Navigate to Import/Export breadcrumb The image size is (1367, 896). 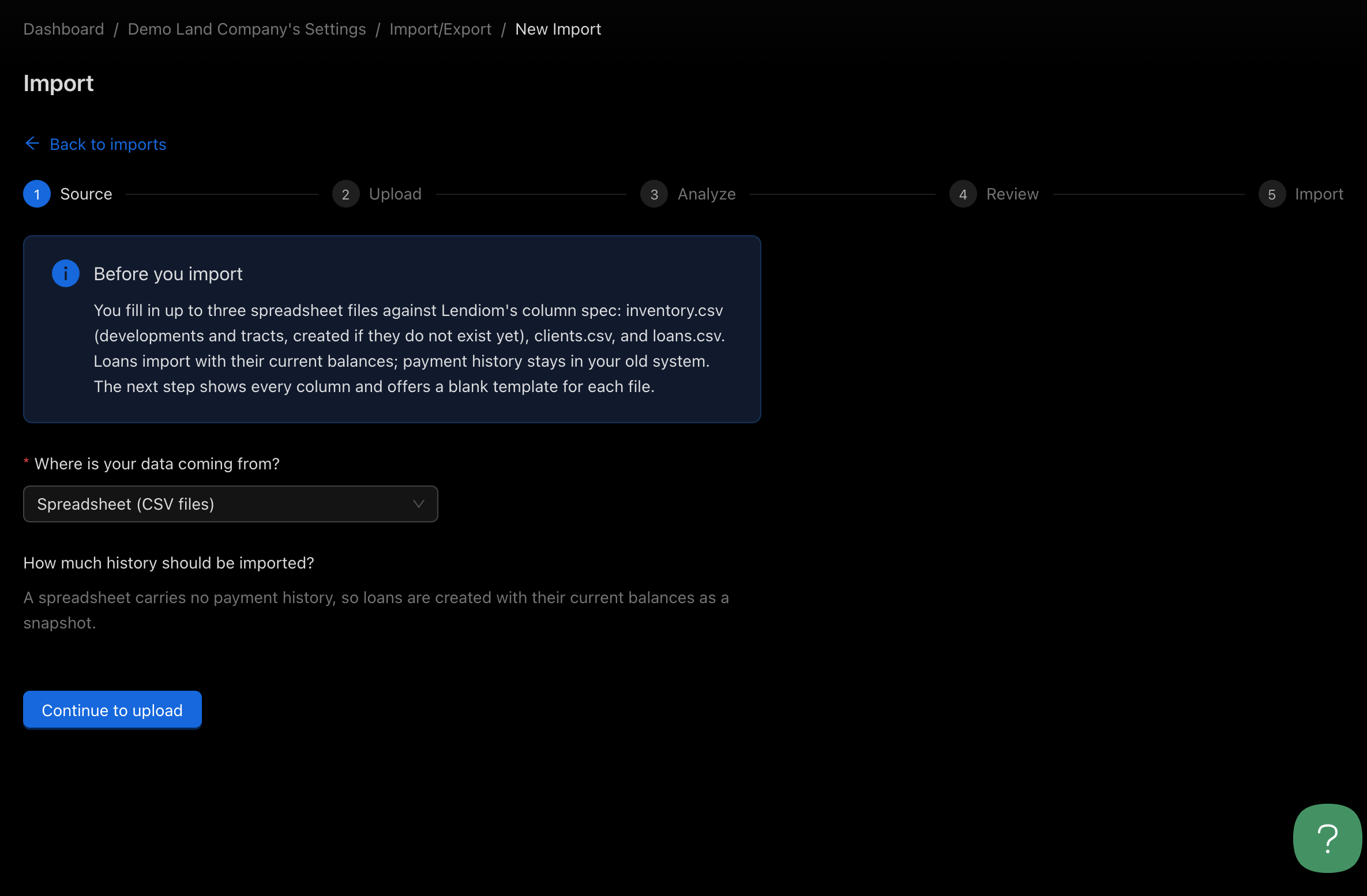[441, 29]
